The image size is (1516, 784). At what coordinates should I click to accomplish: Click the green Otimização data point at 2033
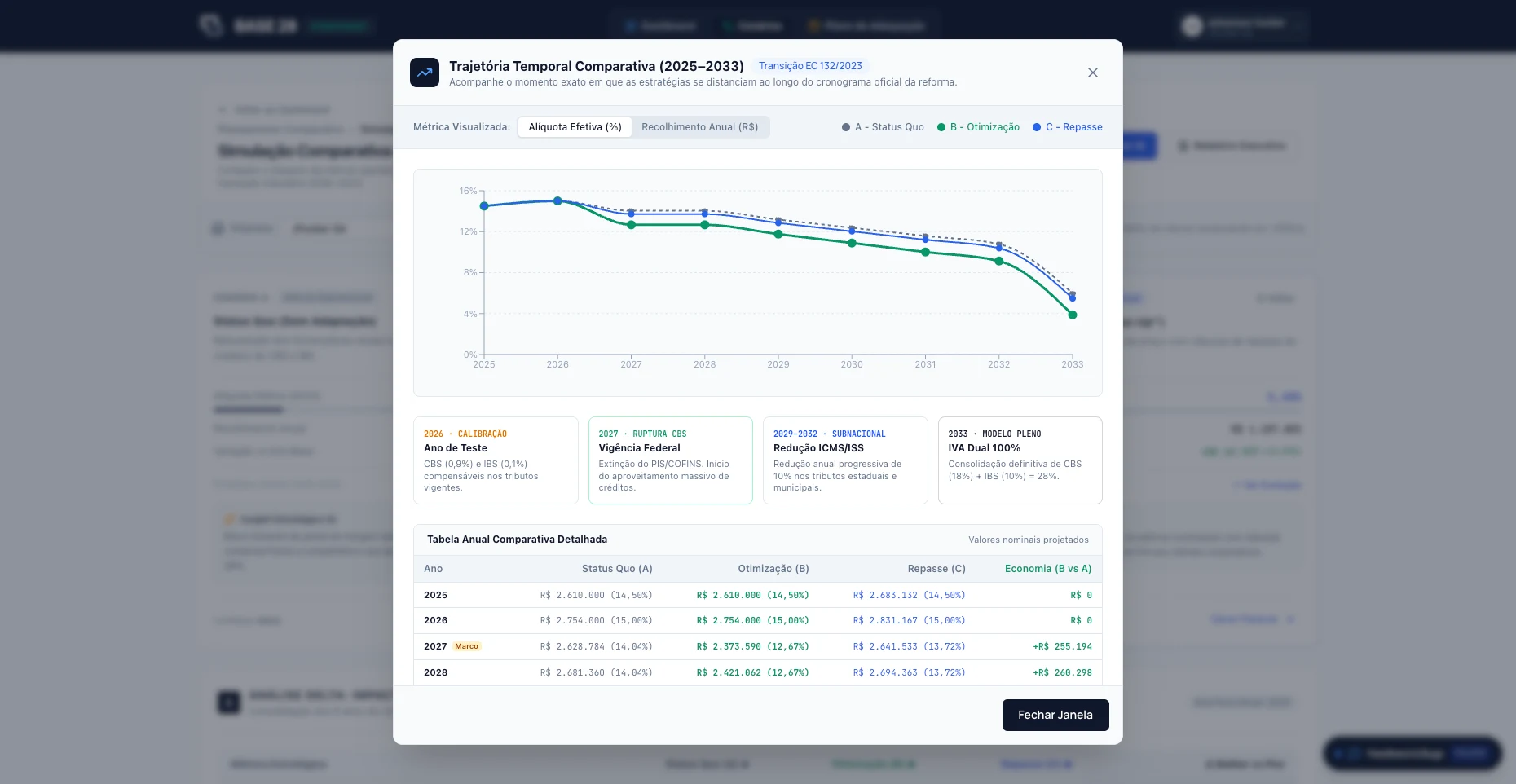coord(1073,315)
